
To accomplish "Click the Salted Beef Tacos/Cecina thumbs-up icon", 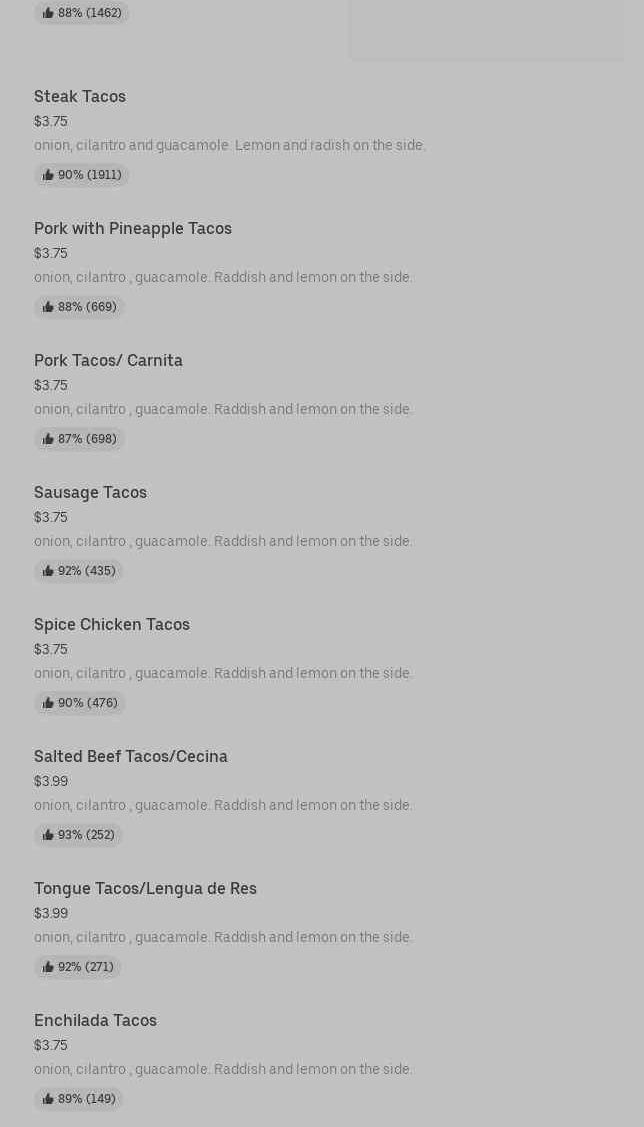I will point(48,835).
